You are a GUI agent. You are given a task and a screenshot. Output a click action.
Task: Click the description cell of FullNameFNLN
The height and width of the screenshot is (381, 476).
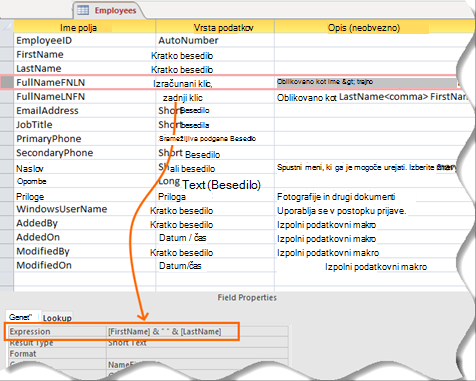pos(367,82)
